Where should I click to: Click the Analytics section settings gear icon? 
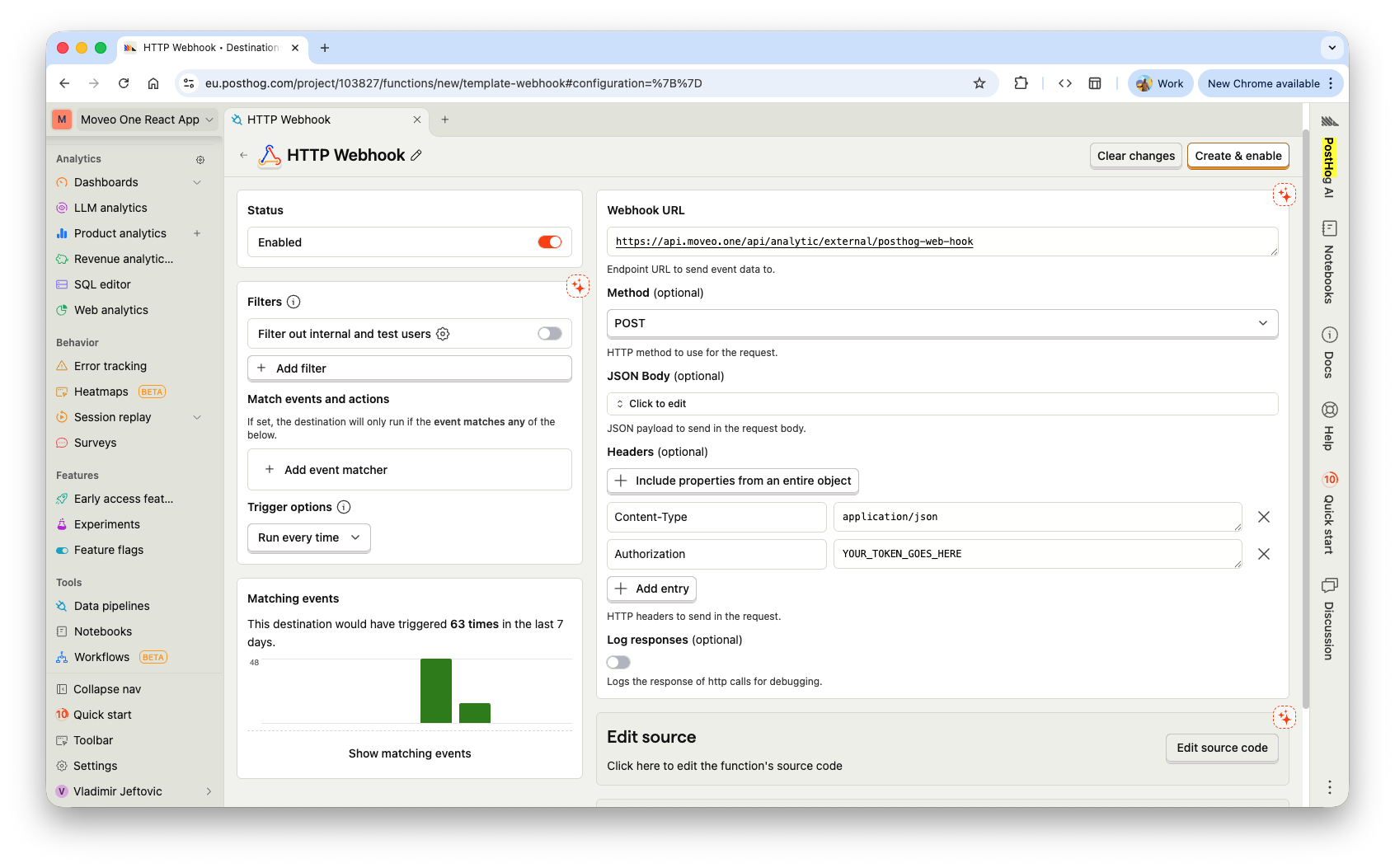click(x=200, y=159)
